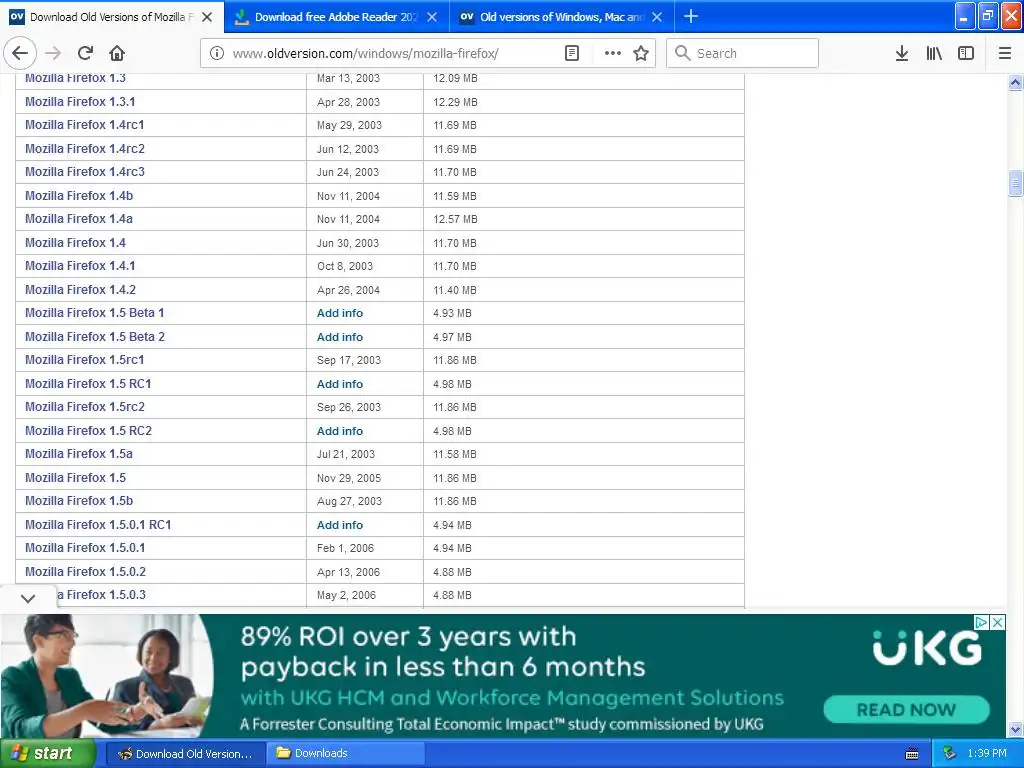Open page actions three-dot menu

[613, 54]
